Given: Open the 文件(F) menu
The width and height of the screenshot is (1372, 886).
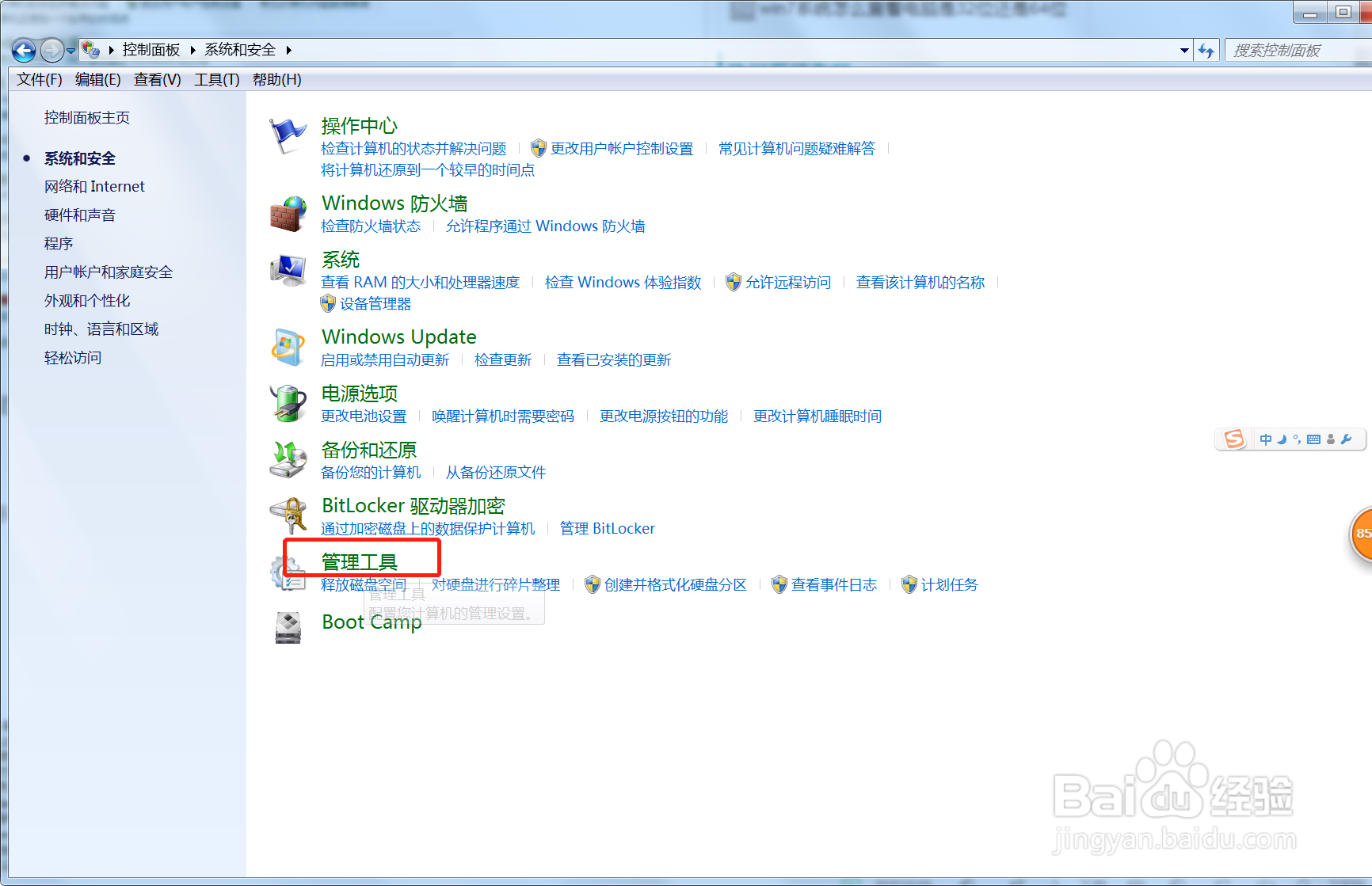Looking at the screenshot, I should (x=39, y=80).
